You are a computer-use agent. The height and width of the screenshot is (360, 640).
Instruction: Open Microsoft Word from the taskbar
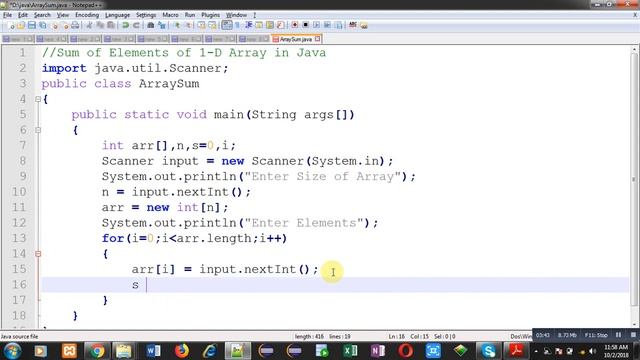[153, 351]
